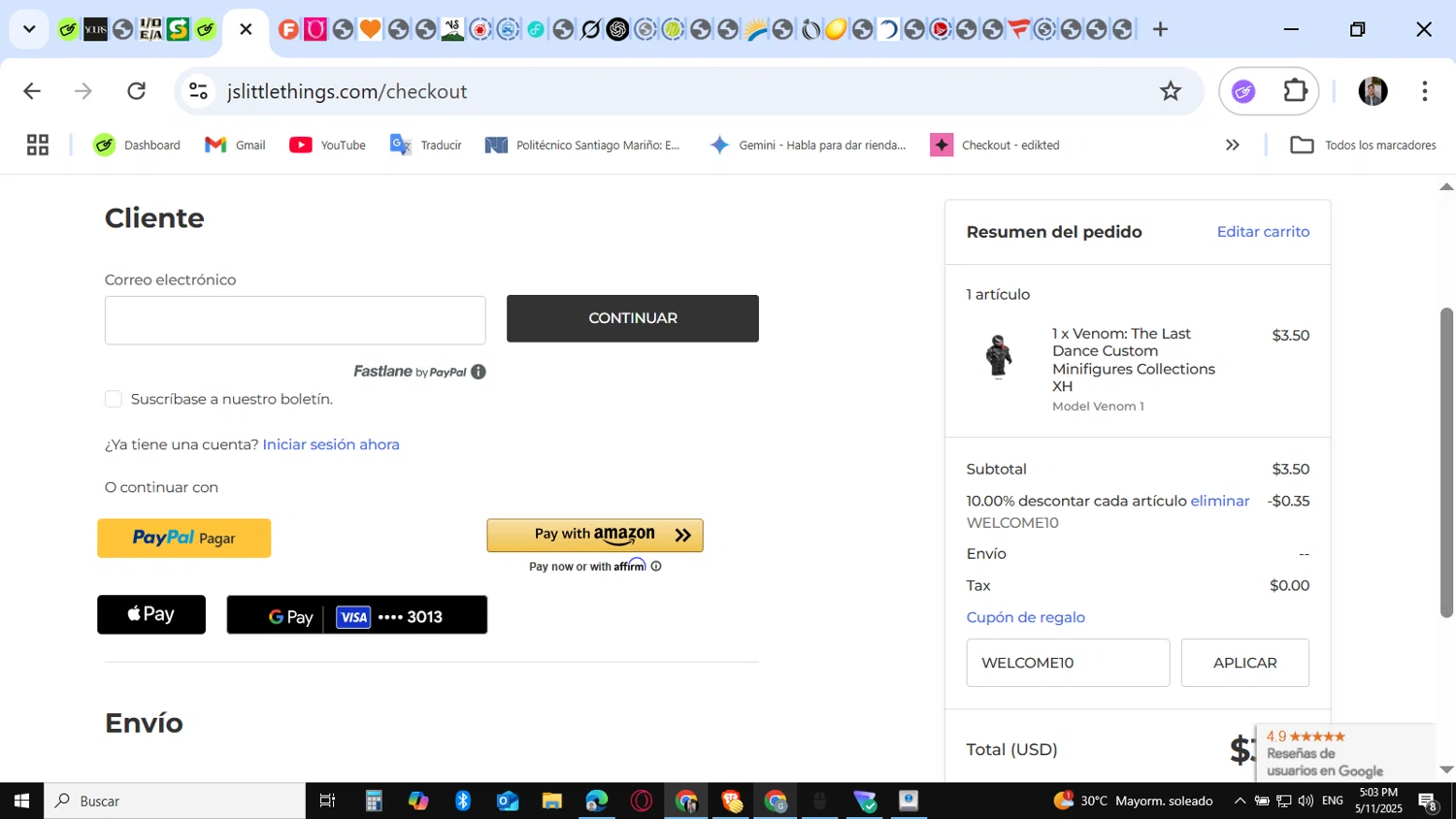Switch to the pink U tab
The width and height of the screenshot is (1456, 819).
click(x=315, y=29)
